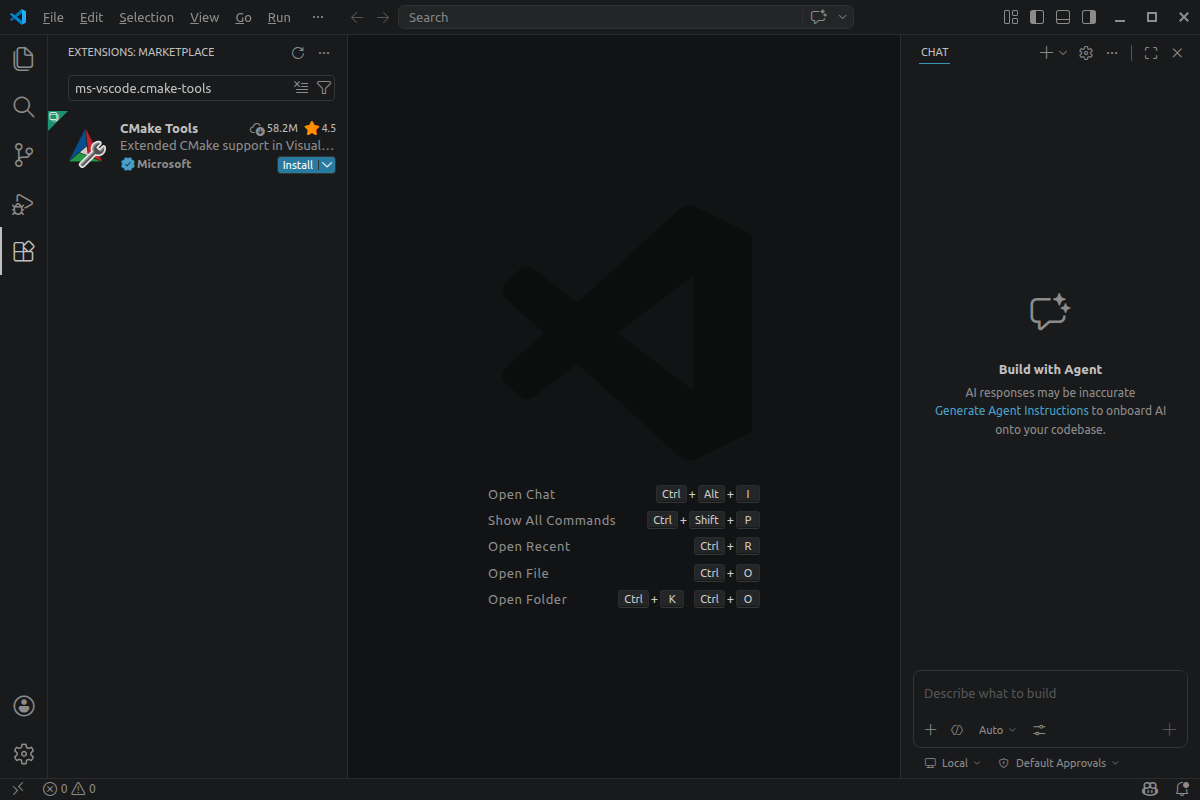Image resolution: width=1200 pixels, height=800 pixels.
Task: Click the Describe what to build input
Action: (x=1050, y=693)
